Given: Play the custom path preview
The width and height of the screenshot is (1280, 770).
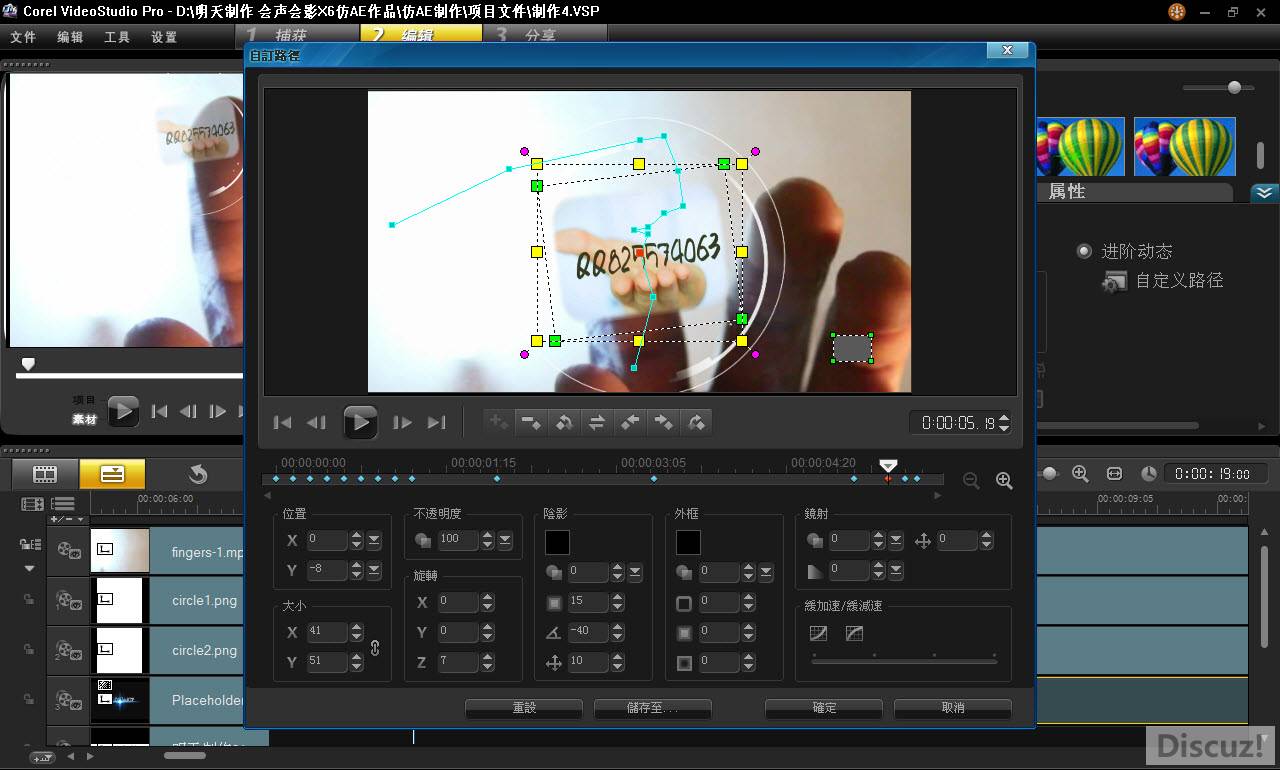Looking at the screenshot, I should click(360, 422).
